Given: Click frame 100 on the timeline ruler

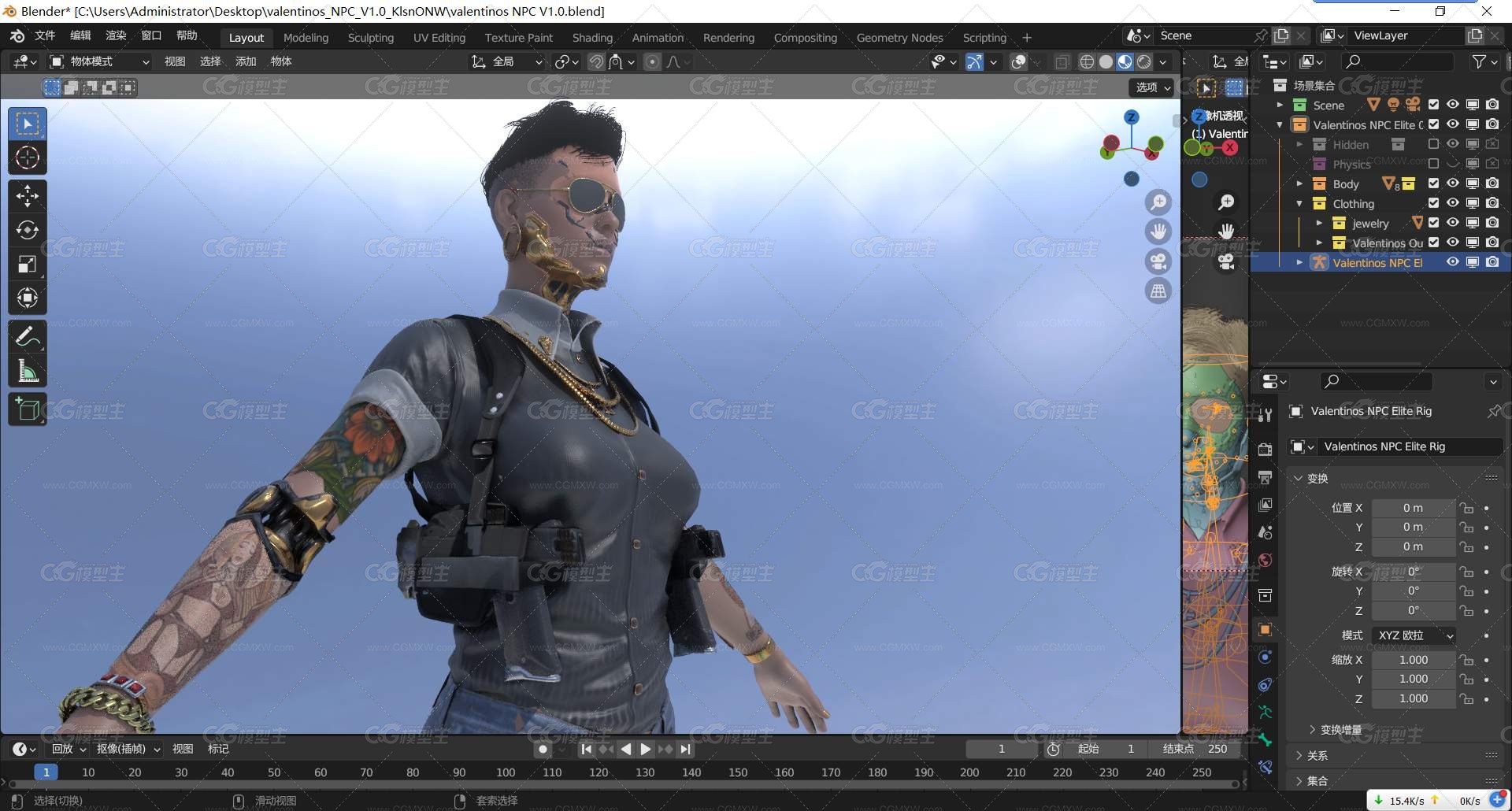Looking at the screenshot, I should coord(506,772).
